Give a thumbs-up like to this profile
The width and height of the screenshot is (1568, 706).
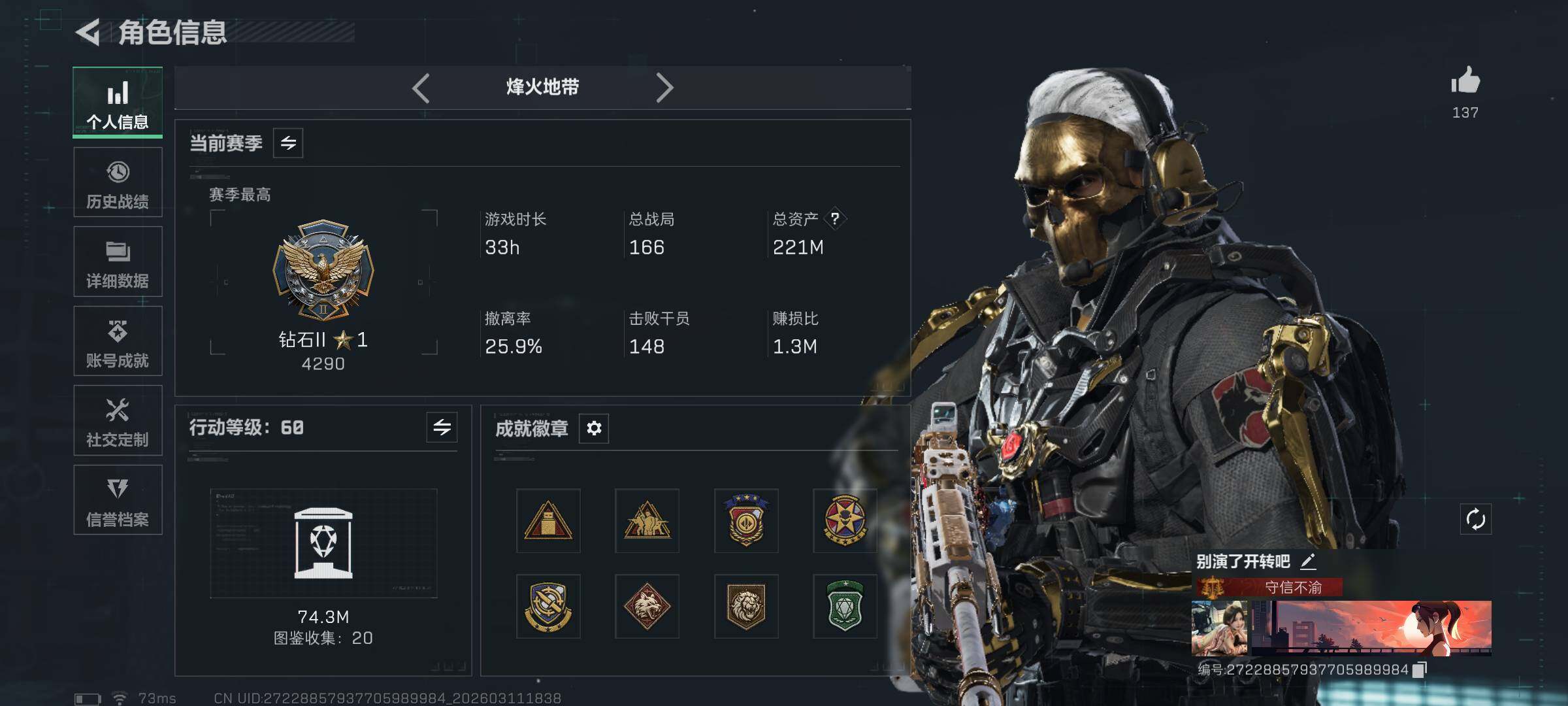(1465, 81)
